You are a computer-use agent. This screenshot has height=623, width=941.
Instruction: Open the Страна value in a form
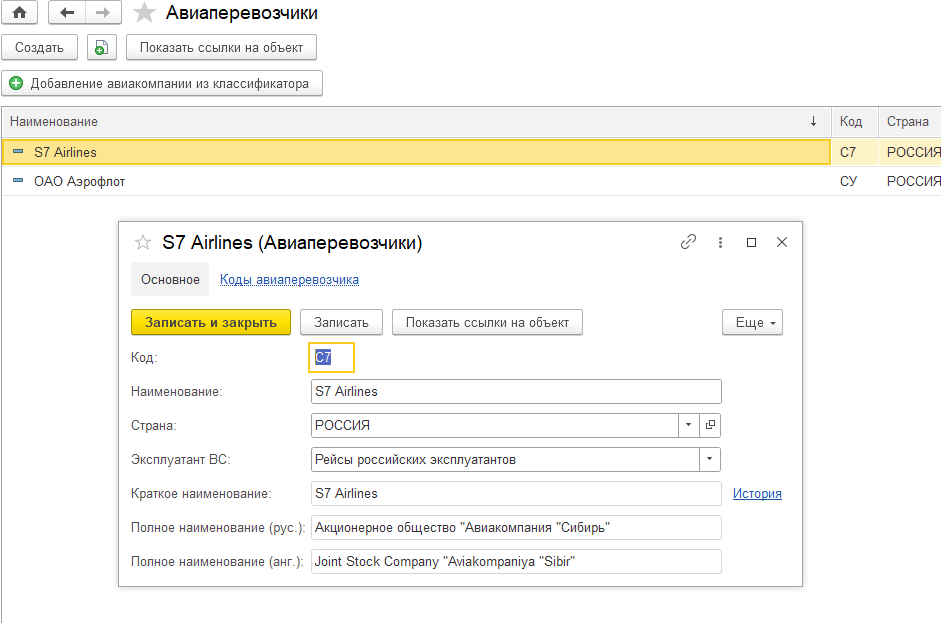(710, 425)
